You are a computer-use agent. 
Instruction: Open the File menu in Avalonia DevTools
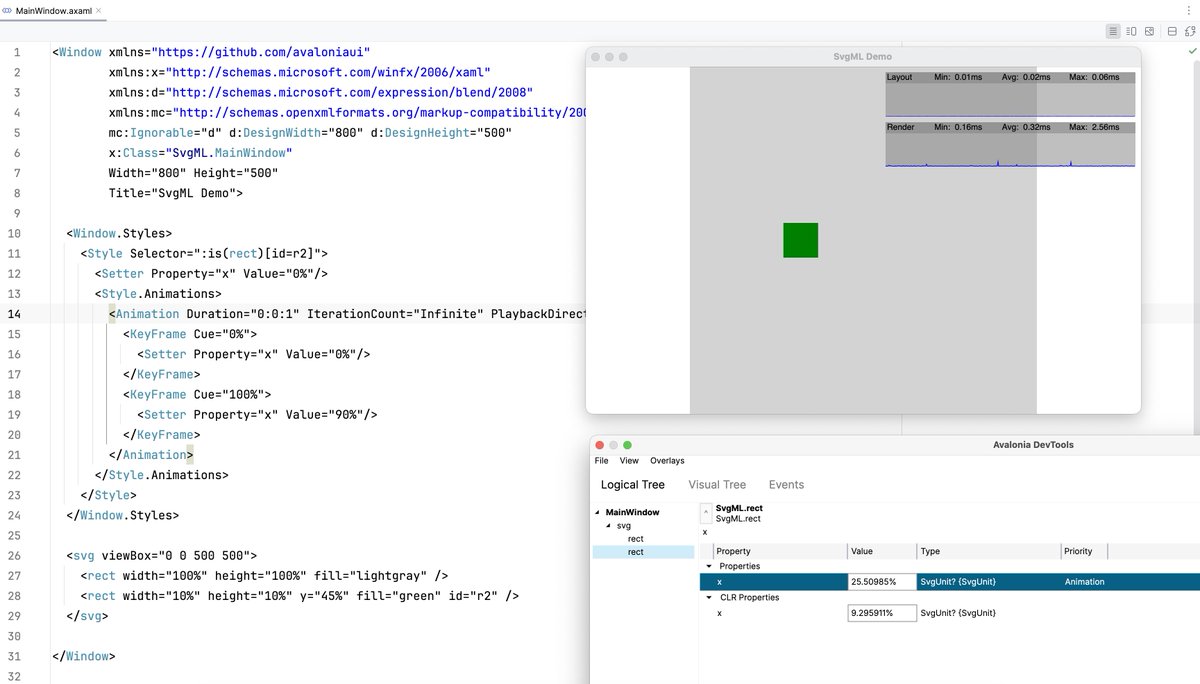coord(601,461)
